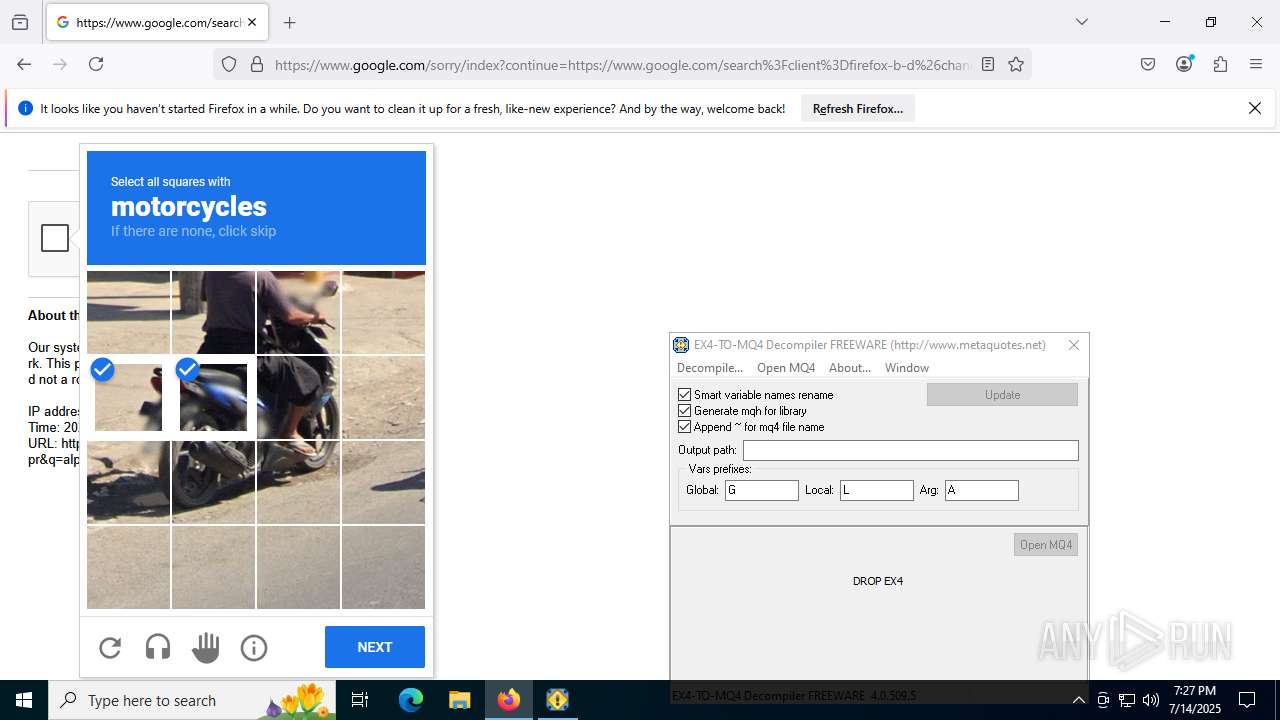Open Task View on taskbar
The height and width of the screenshot is (720, 1280).
pos(360,700)
